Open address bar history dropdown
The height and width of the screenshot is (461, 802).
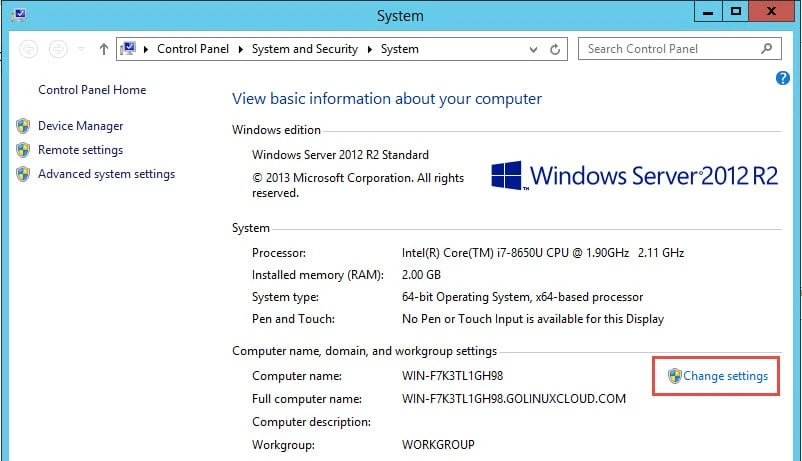click(533, 50)
